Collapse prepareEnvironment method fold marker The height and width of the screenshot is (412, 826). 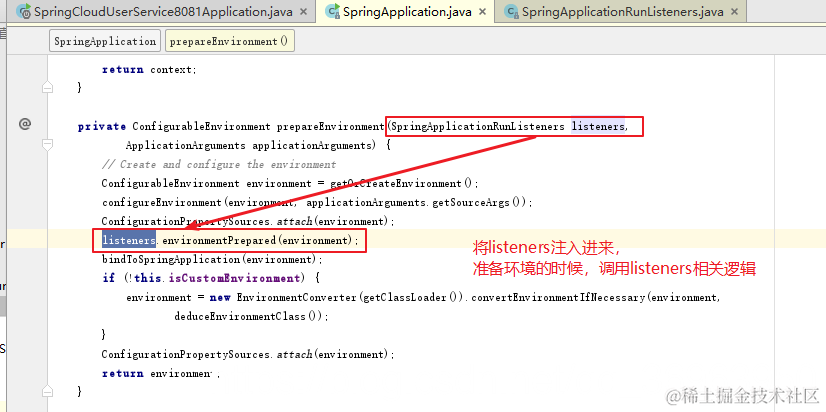(47, 145)
